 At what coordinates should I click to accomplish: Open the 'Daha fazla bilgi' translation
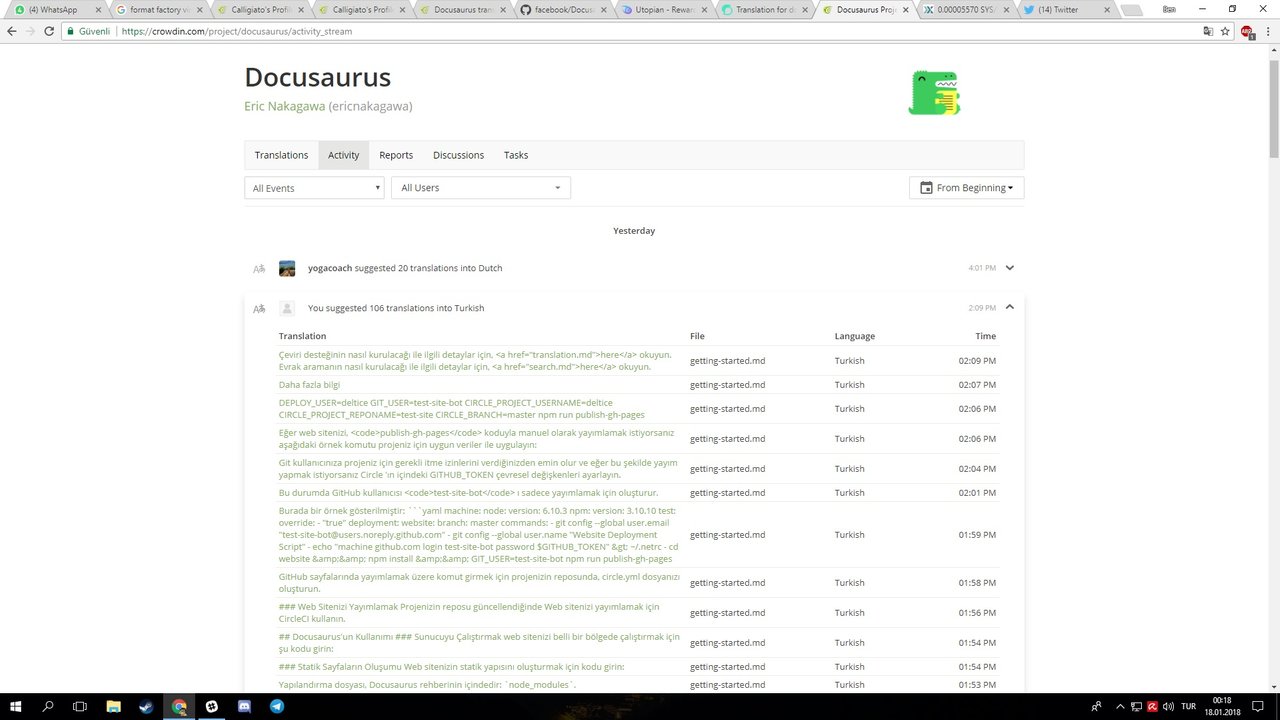pyautogui.click(x=310, y=385)
